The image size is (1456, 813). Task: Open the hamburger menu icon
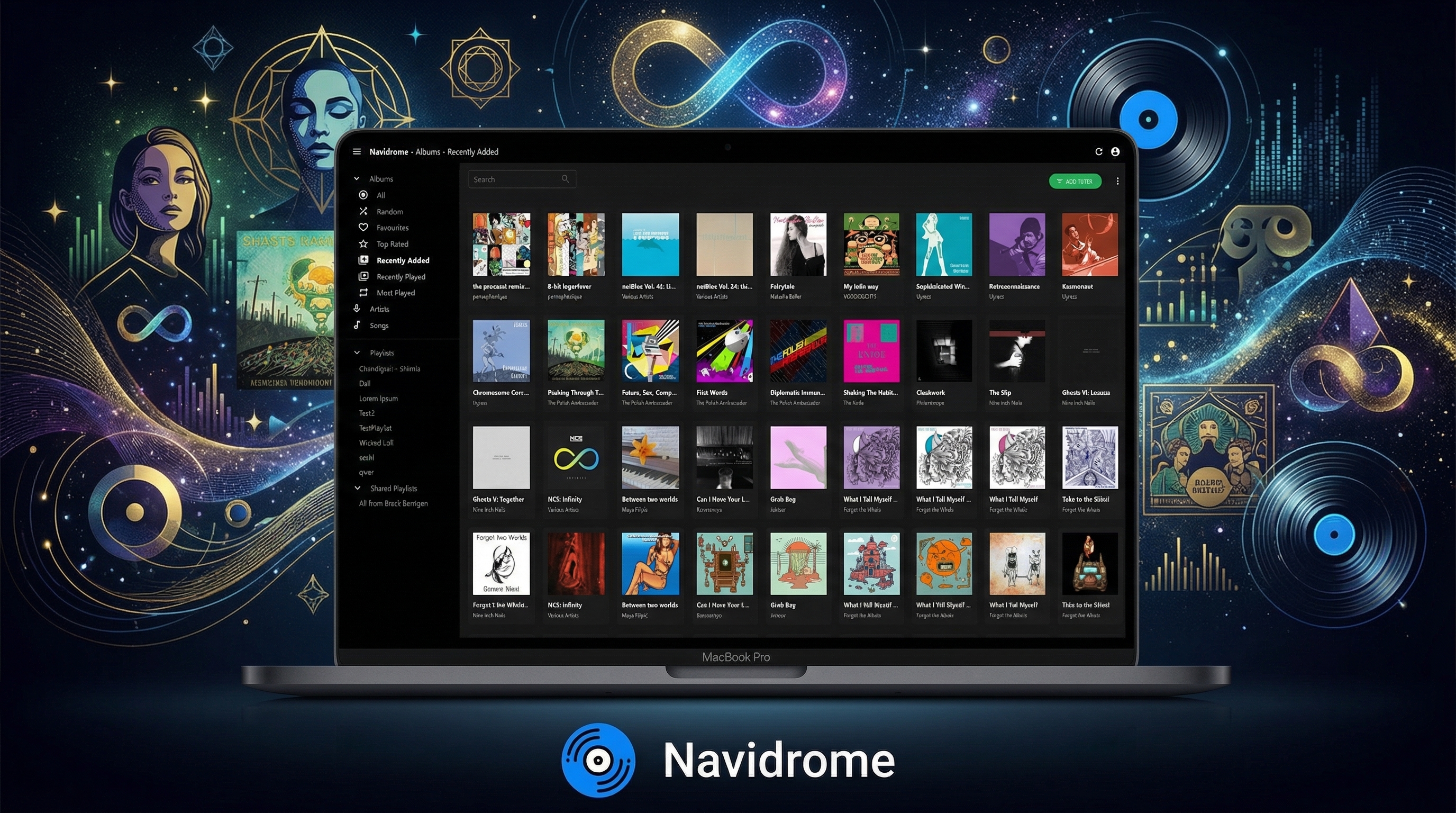357,151
